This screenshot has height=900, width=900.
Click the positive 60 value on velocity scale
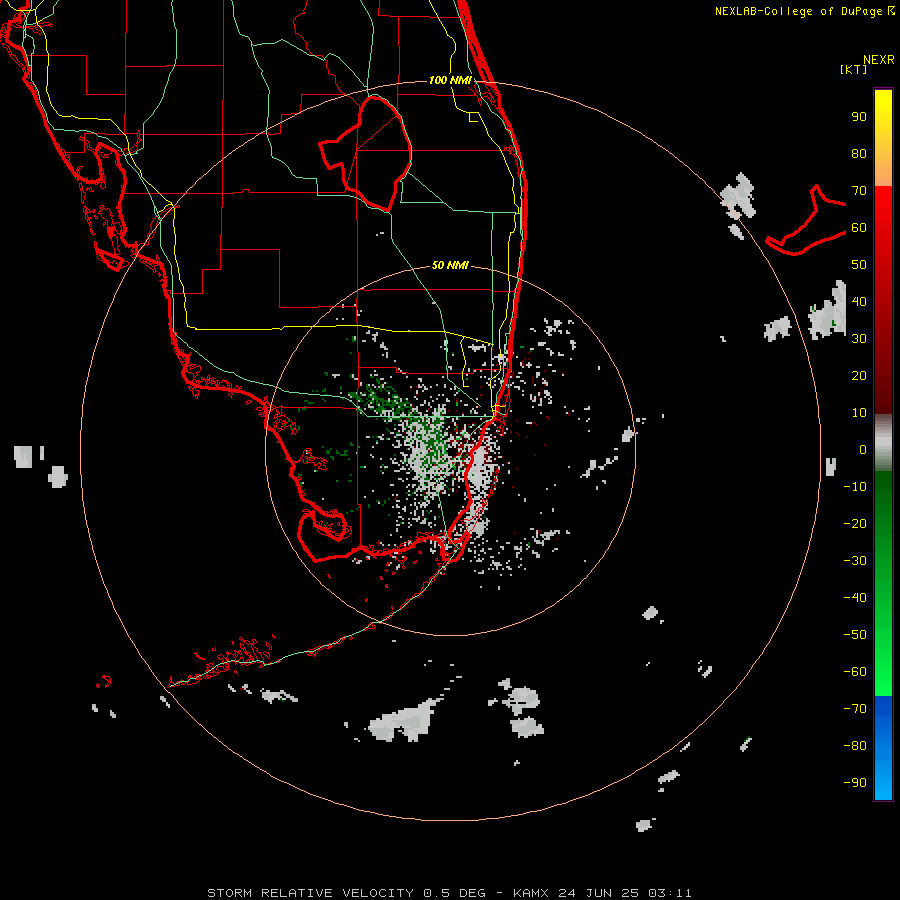[859, 227]
